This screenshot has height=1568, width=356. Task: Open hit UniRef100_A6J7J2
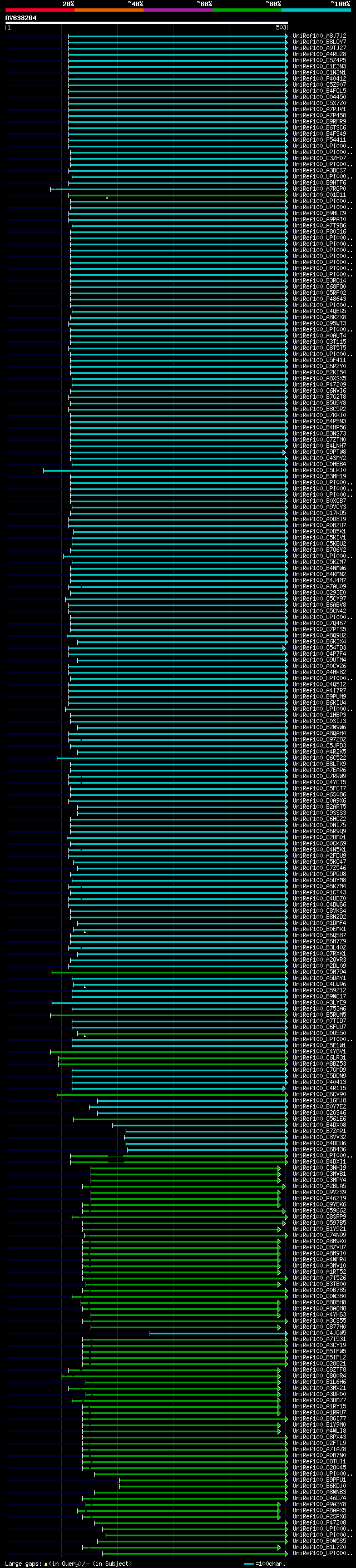tap(319, 36)
